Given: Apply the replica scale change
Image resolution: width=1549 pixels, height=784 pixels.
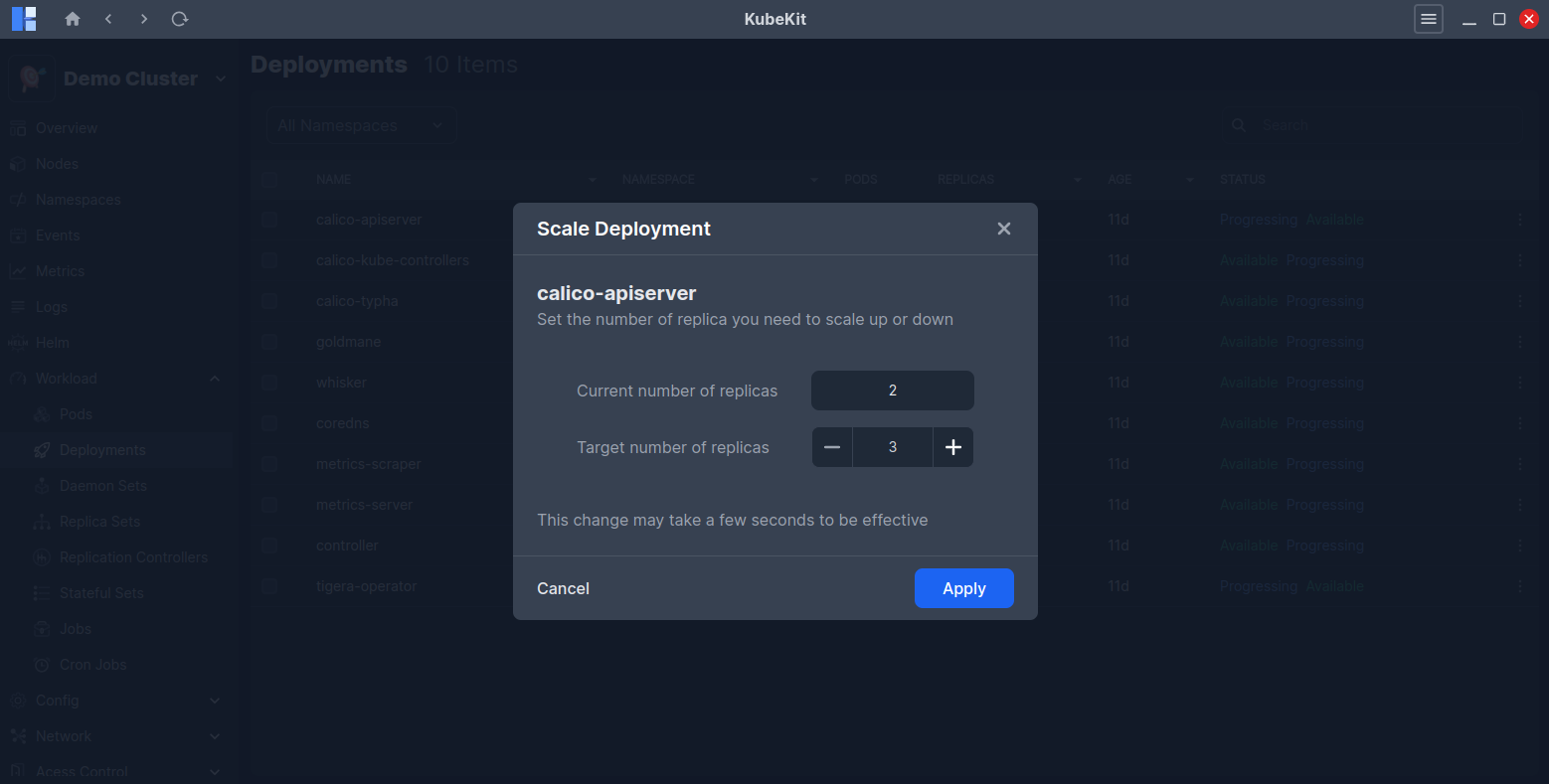Looking at the screenshot, I should point(963,588).
